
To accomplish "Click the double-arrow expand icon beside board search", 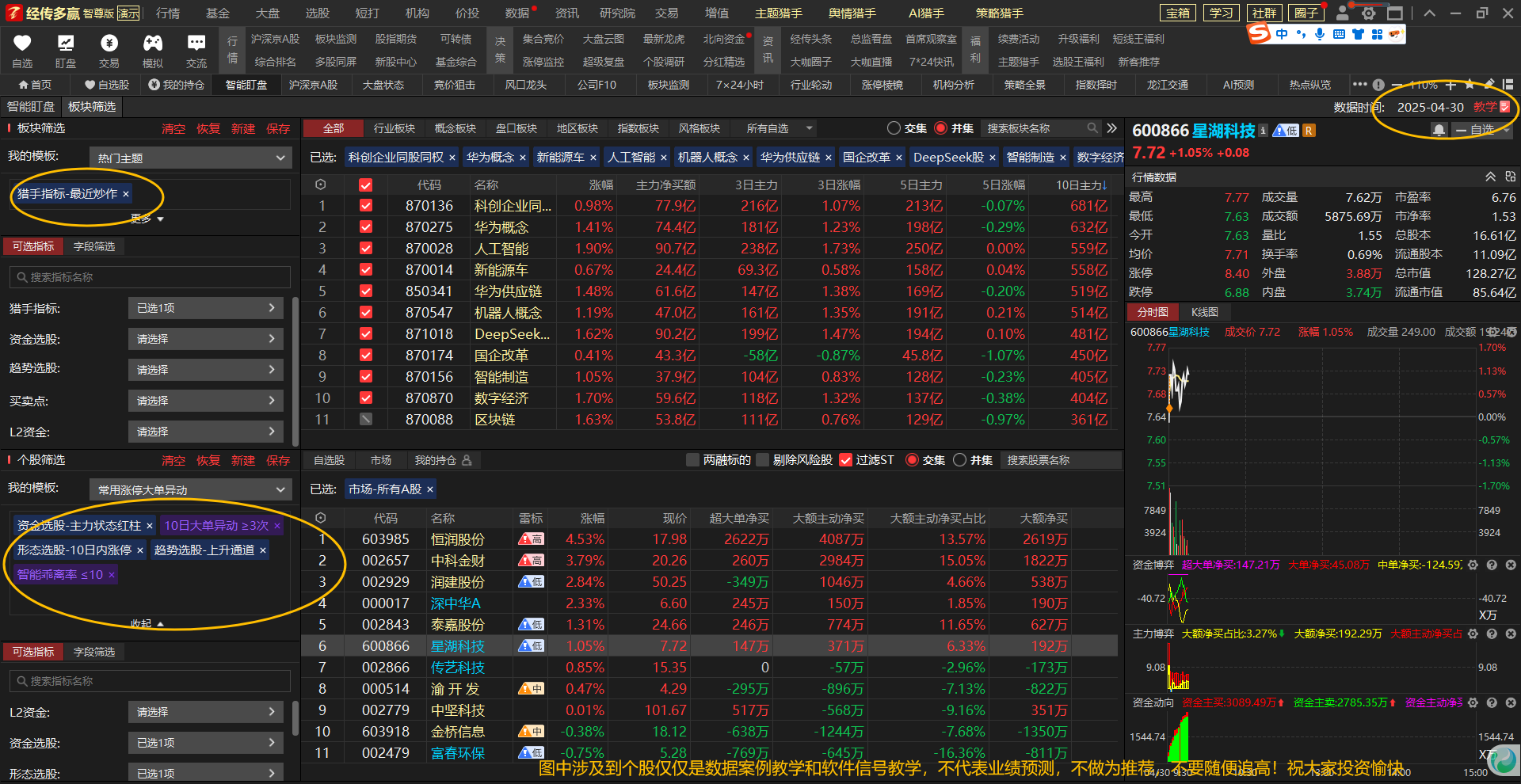I will pos(1111,128).
